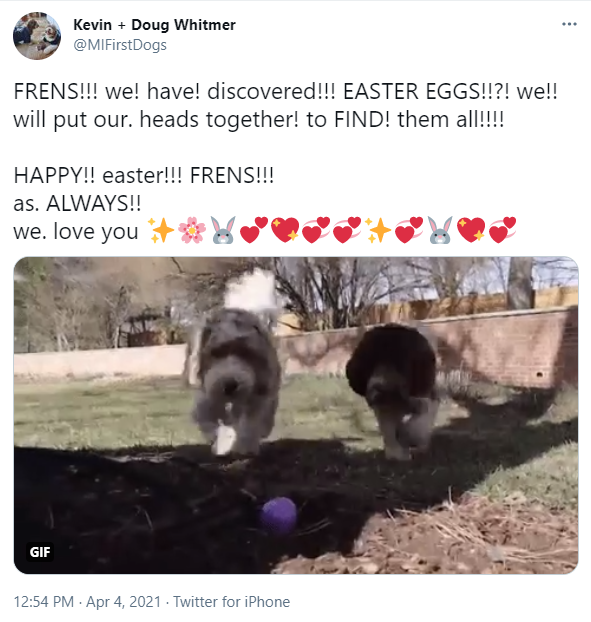Open the three-dot more options menu
Image resolution: width=591 pixels, height=622 pixels.
click(569, 24)
